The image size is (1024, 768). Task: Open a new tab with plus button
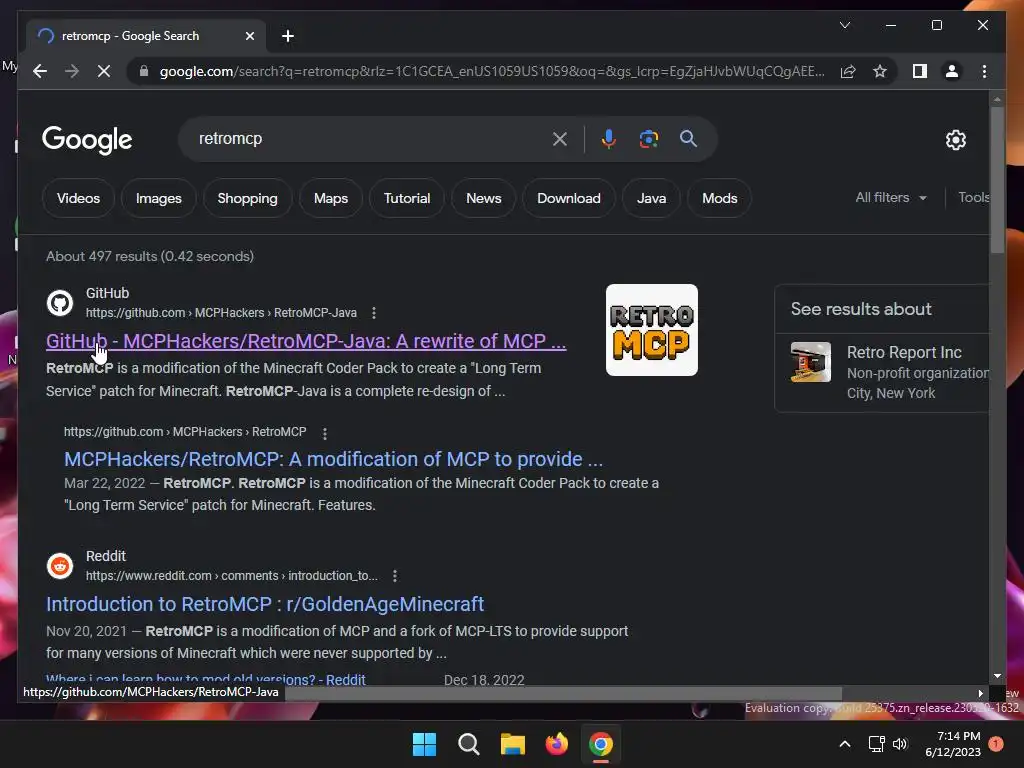[x=288, y=36]
